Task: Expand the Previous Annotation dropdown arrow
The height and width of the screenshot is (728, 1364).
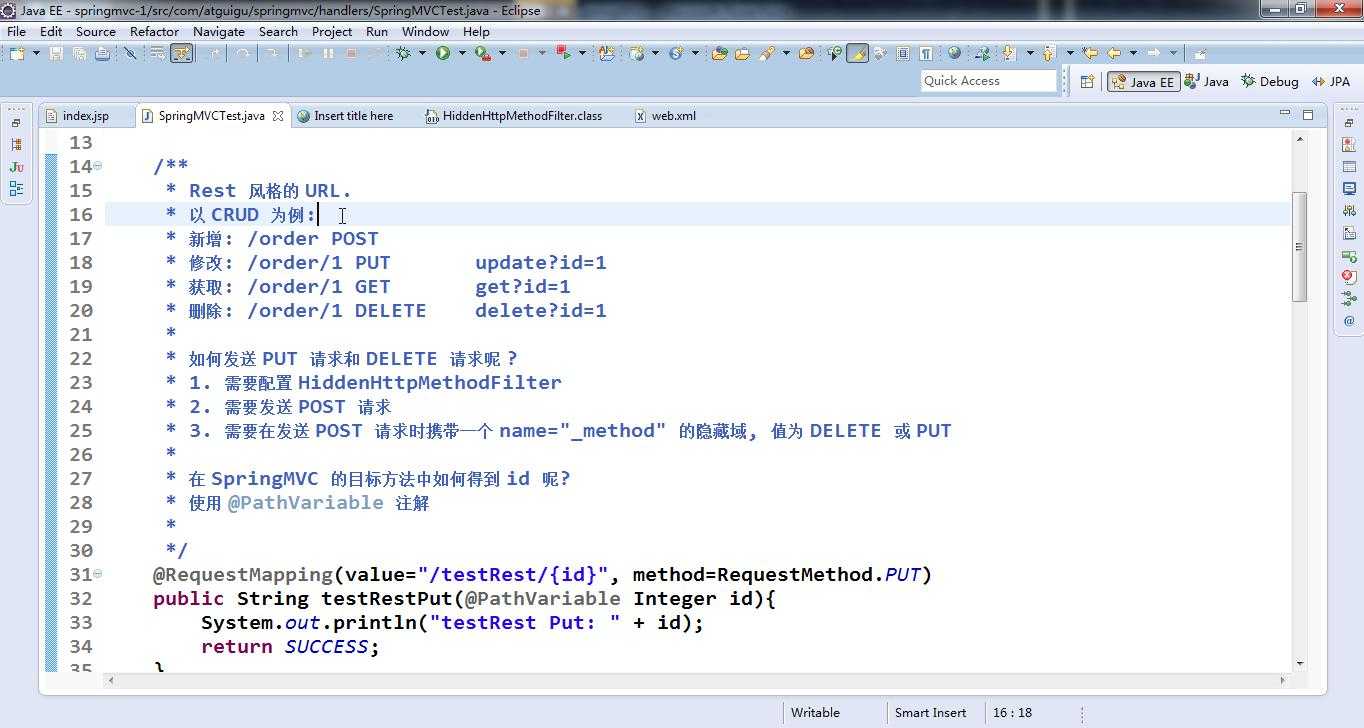Action: tap(1070, 53)
